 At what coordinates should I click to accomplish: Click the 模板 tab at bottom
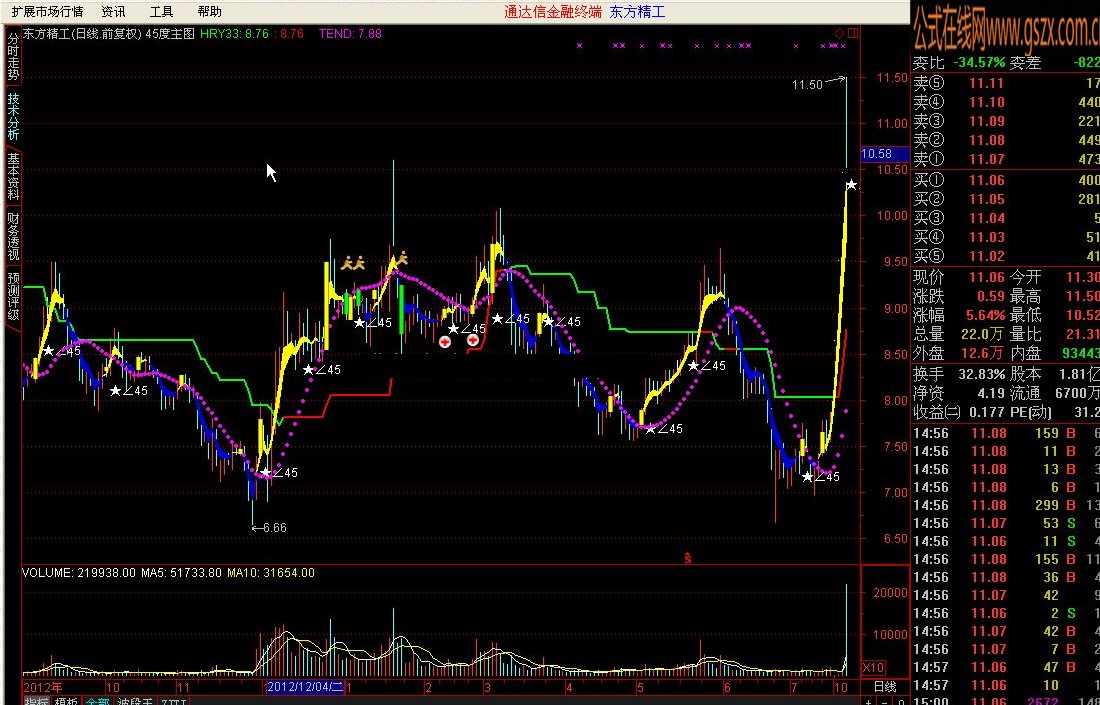coord(67,700)
